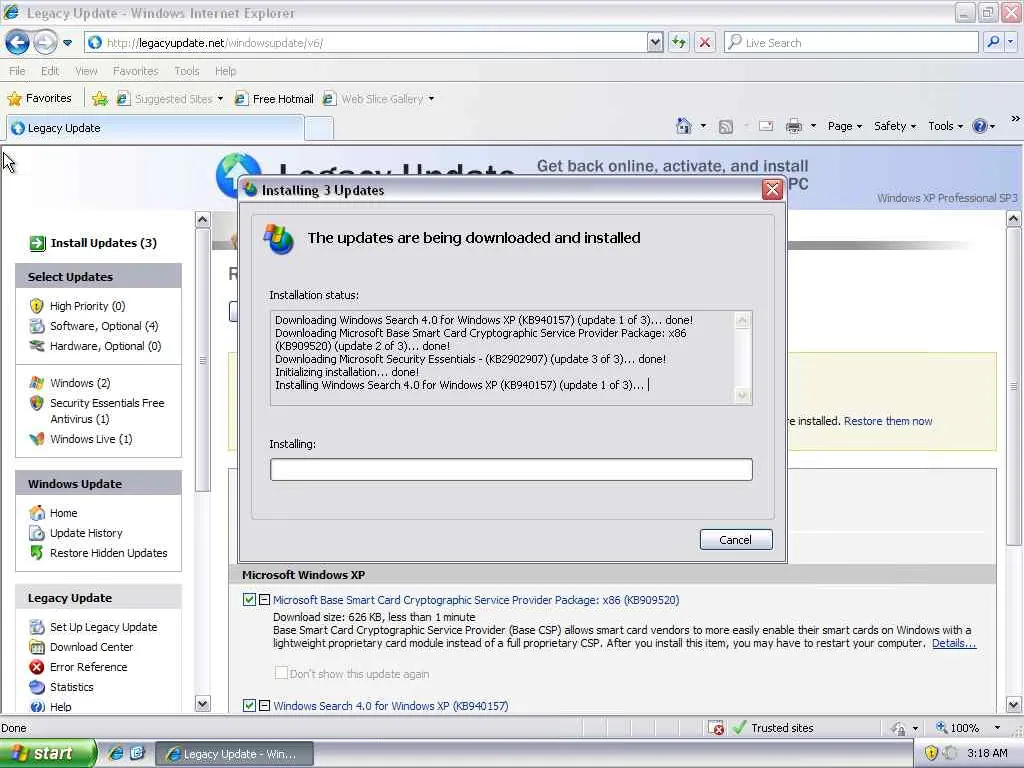The image size is (1024, 768).
Task: Click the Home page icon
Action: point(683,126)
